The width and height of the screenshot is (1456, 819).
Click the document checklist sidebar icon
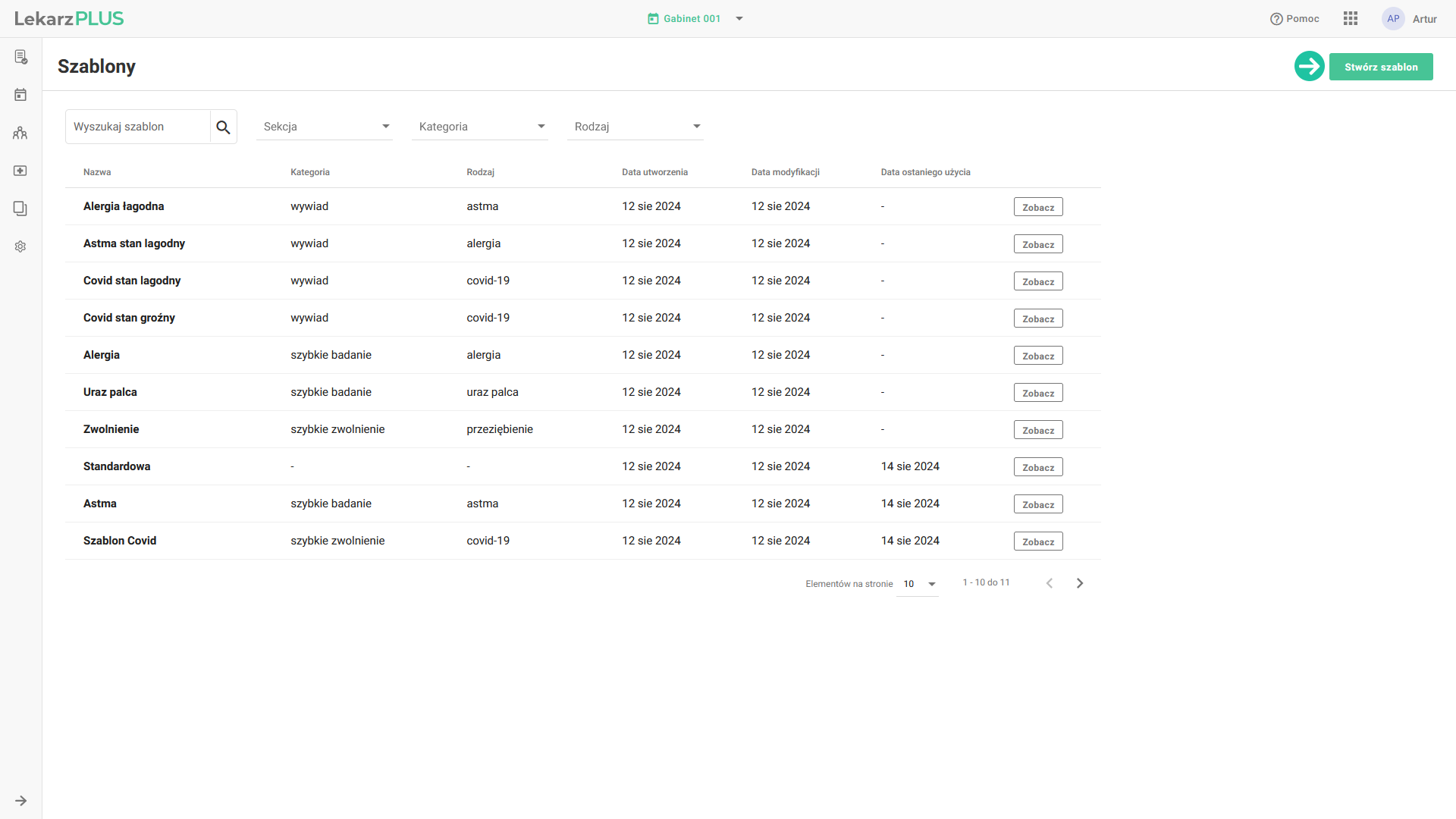pyautogui.click(x=20, y=57)
